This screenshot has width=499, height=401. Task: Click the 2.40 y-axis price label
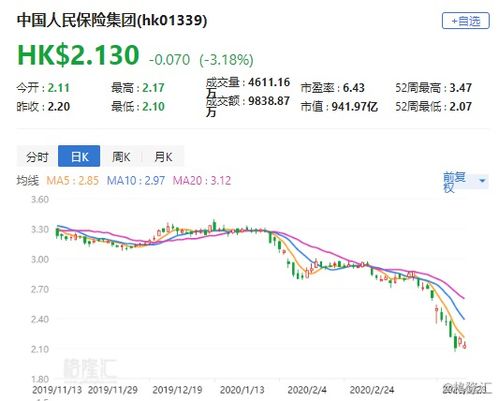click(x=40, y=319)
